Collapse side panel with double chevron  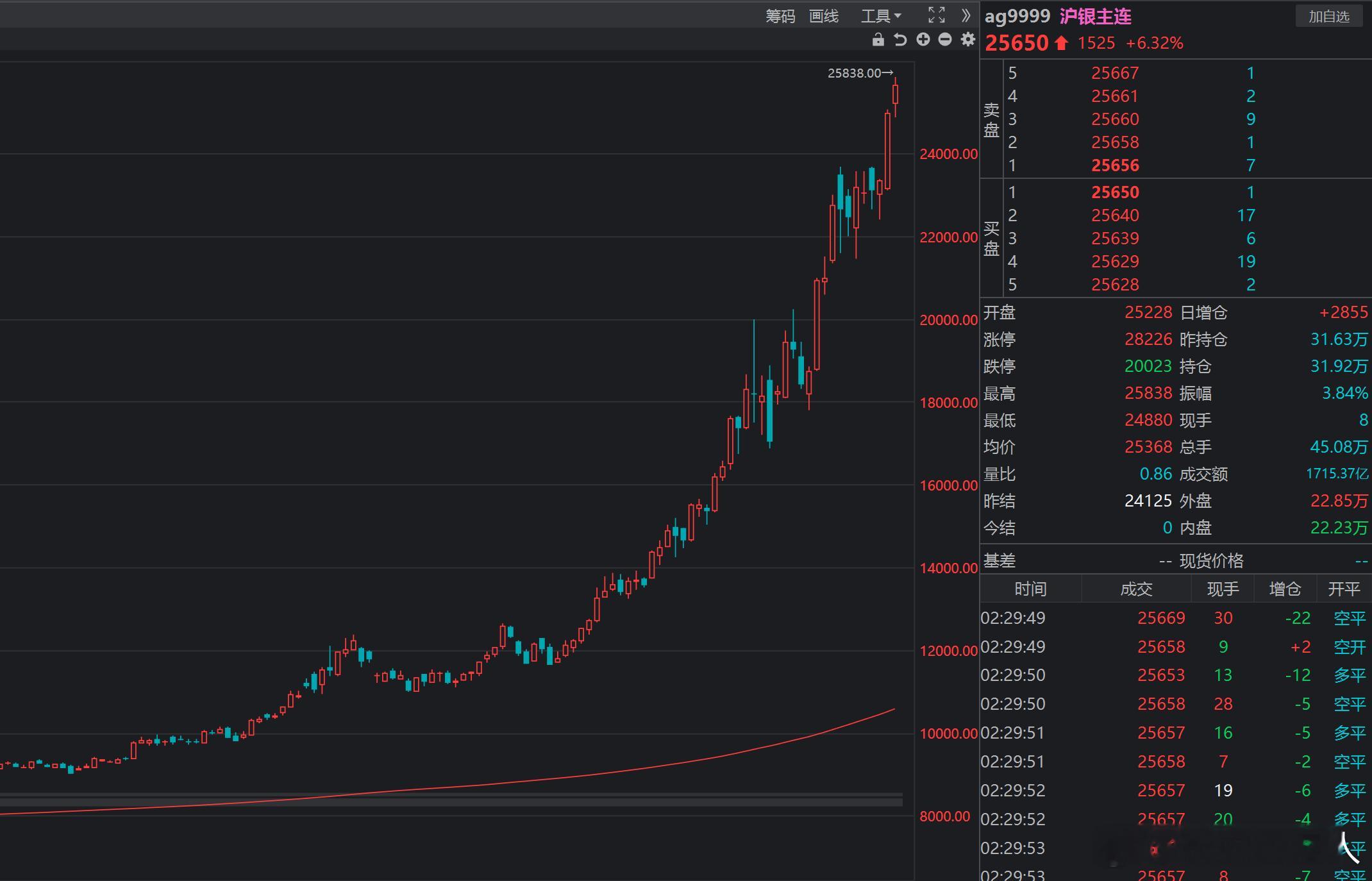[x=966, y=15]
